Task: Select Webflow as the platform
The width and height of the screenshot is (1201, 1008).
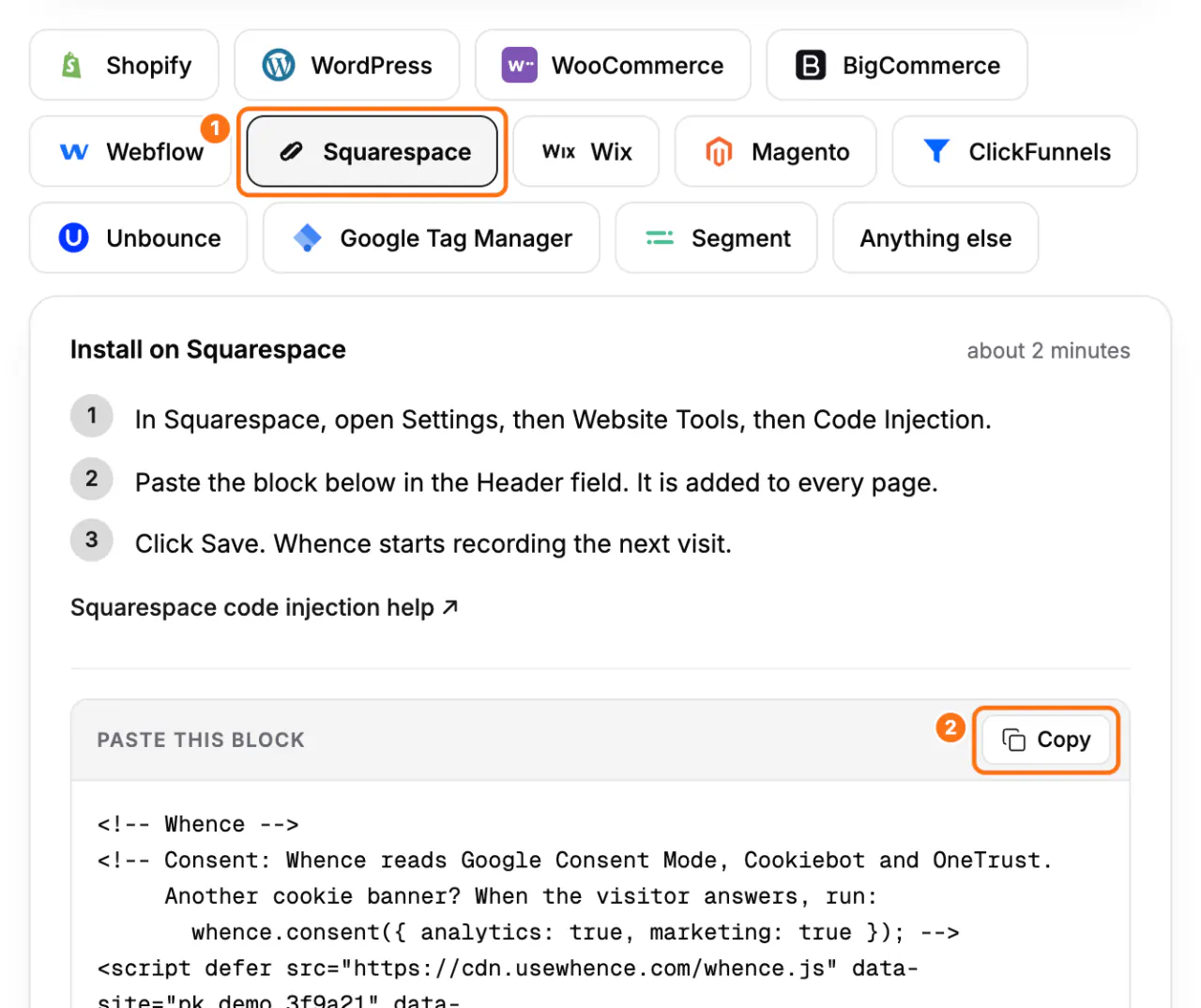Action: (x=130, y=151)
